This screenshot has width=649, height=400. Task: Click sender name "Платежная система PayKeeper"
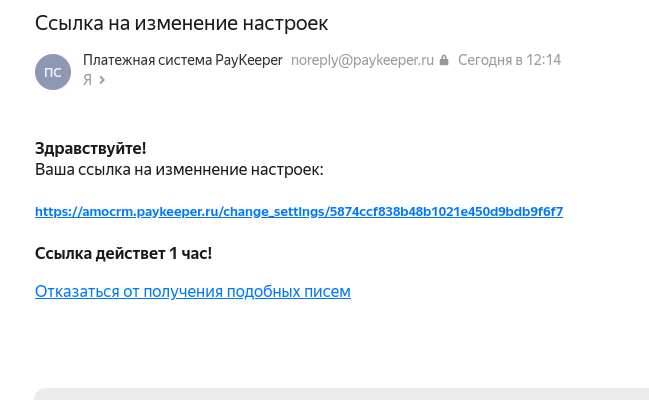pos(183,60)
